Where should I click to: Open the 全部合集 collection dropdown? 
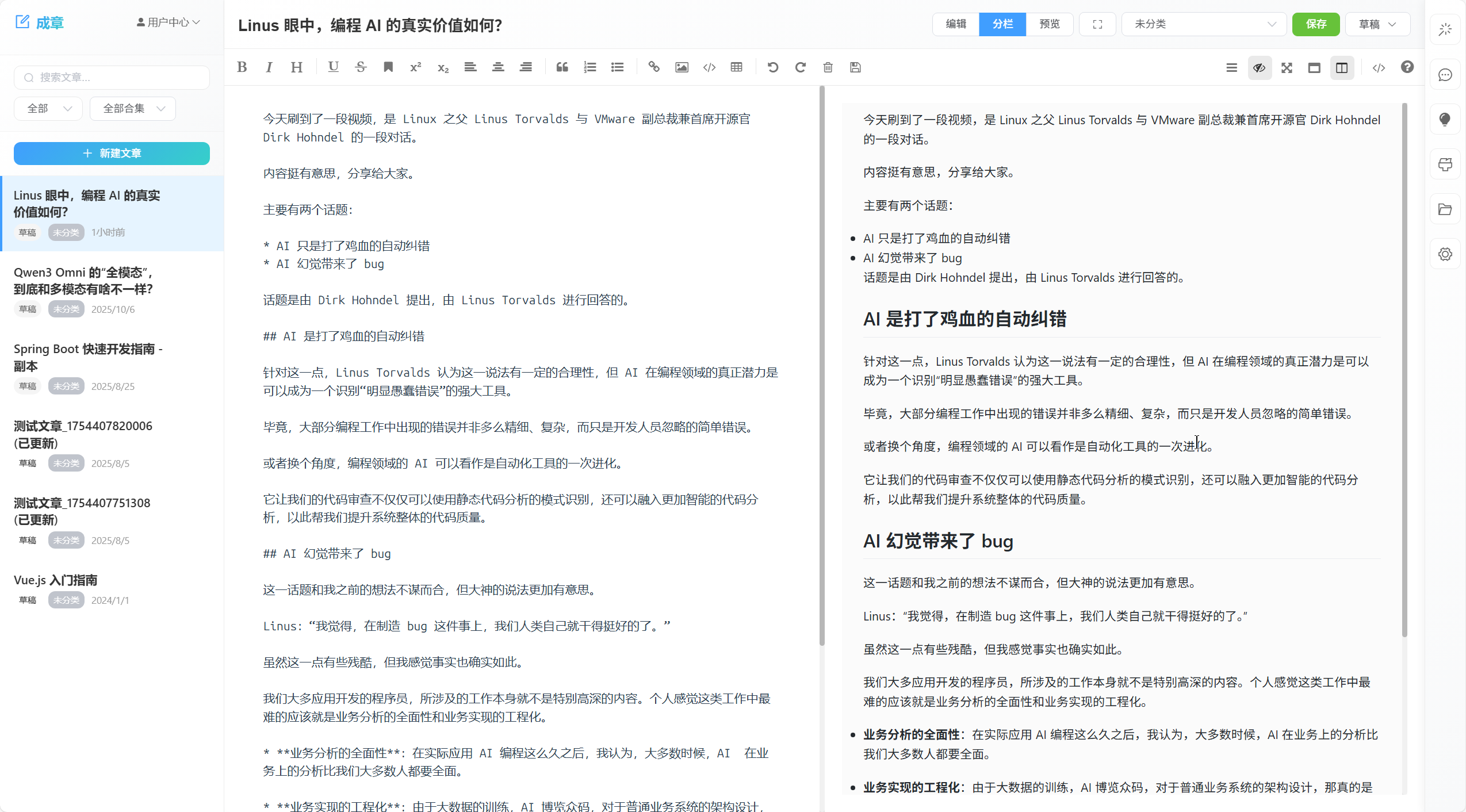(x=133, y=108)
